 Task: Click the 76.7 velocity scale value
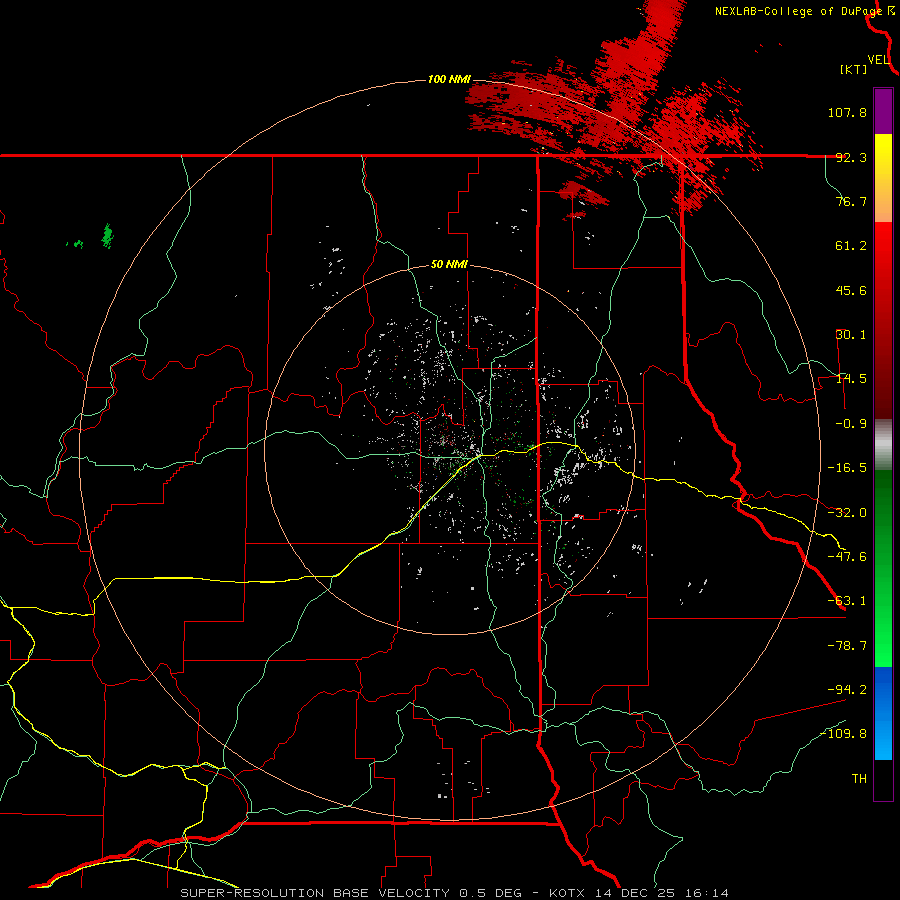coord(851,201)
